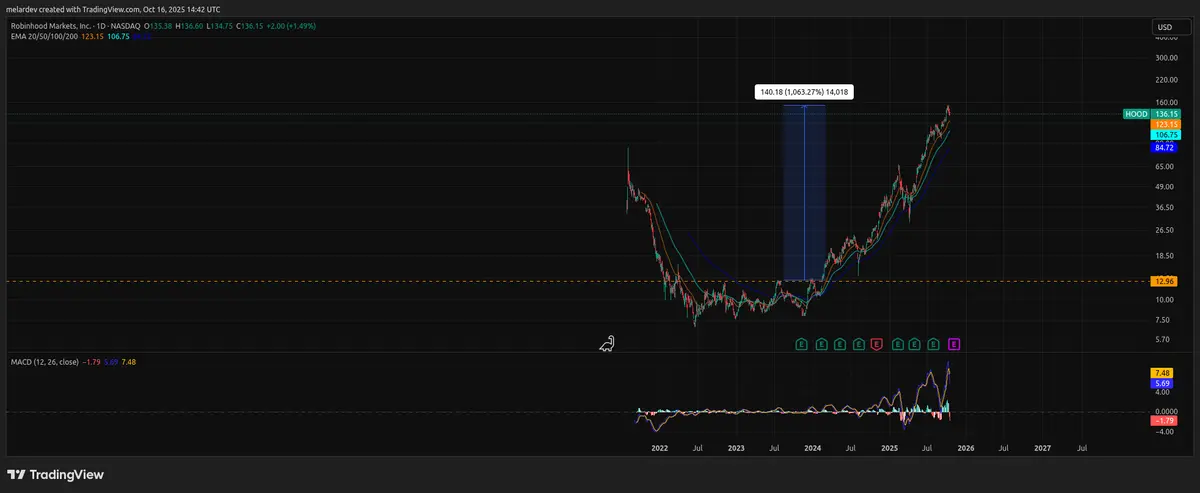Click the 2022 label on the time axis
The height and width of the screenshot is (493, 1200).
click(x=660, y=450)
